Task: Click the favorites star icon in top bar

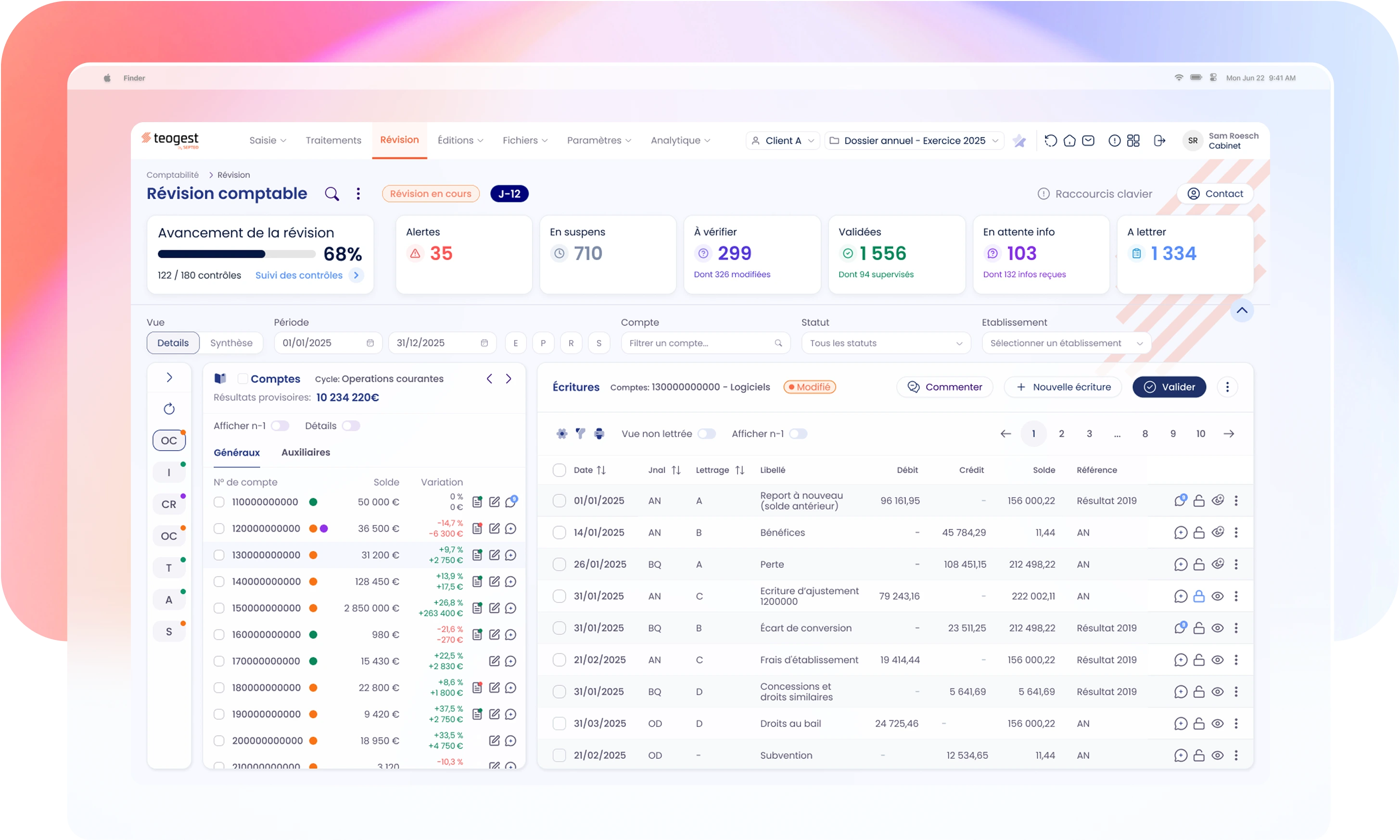Action: coord(1019,141)
